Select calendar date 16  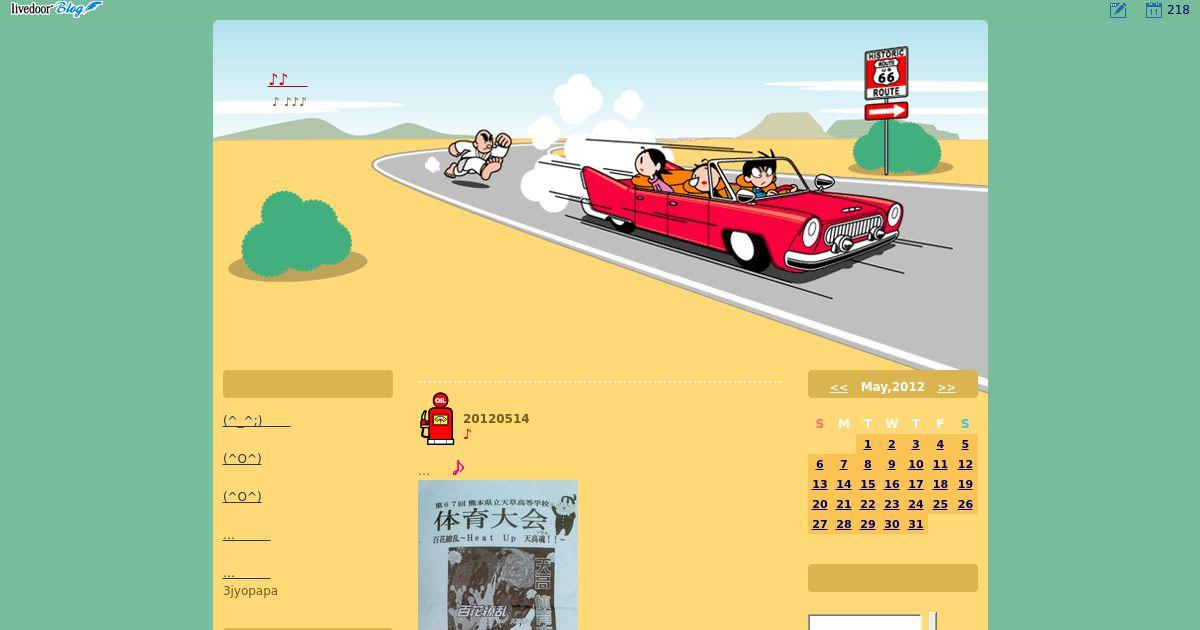pyautogui.click(x=891, y=484)
